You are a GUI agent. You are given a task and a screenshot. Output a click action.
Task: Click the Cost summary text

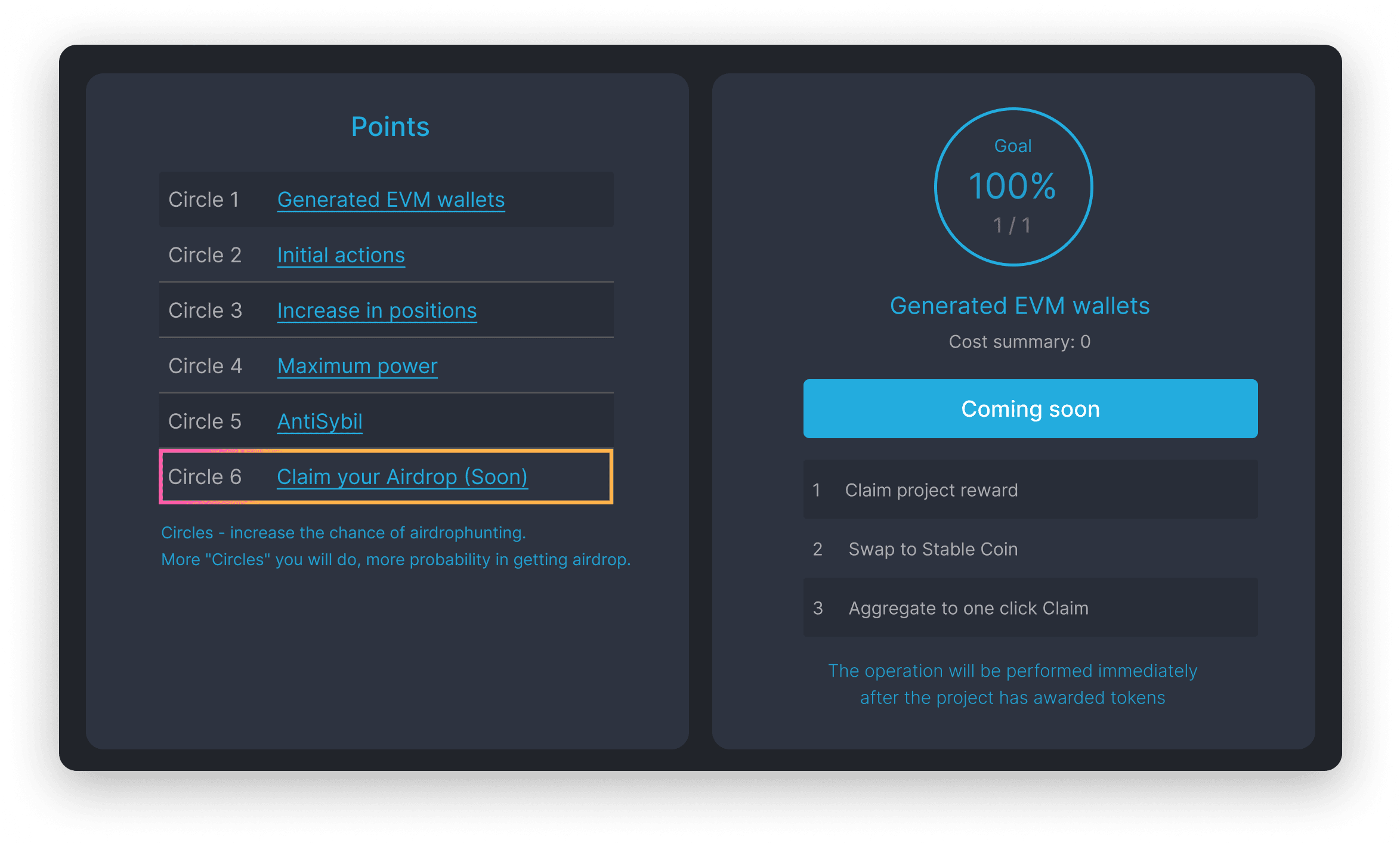coord(1019,342)
